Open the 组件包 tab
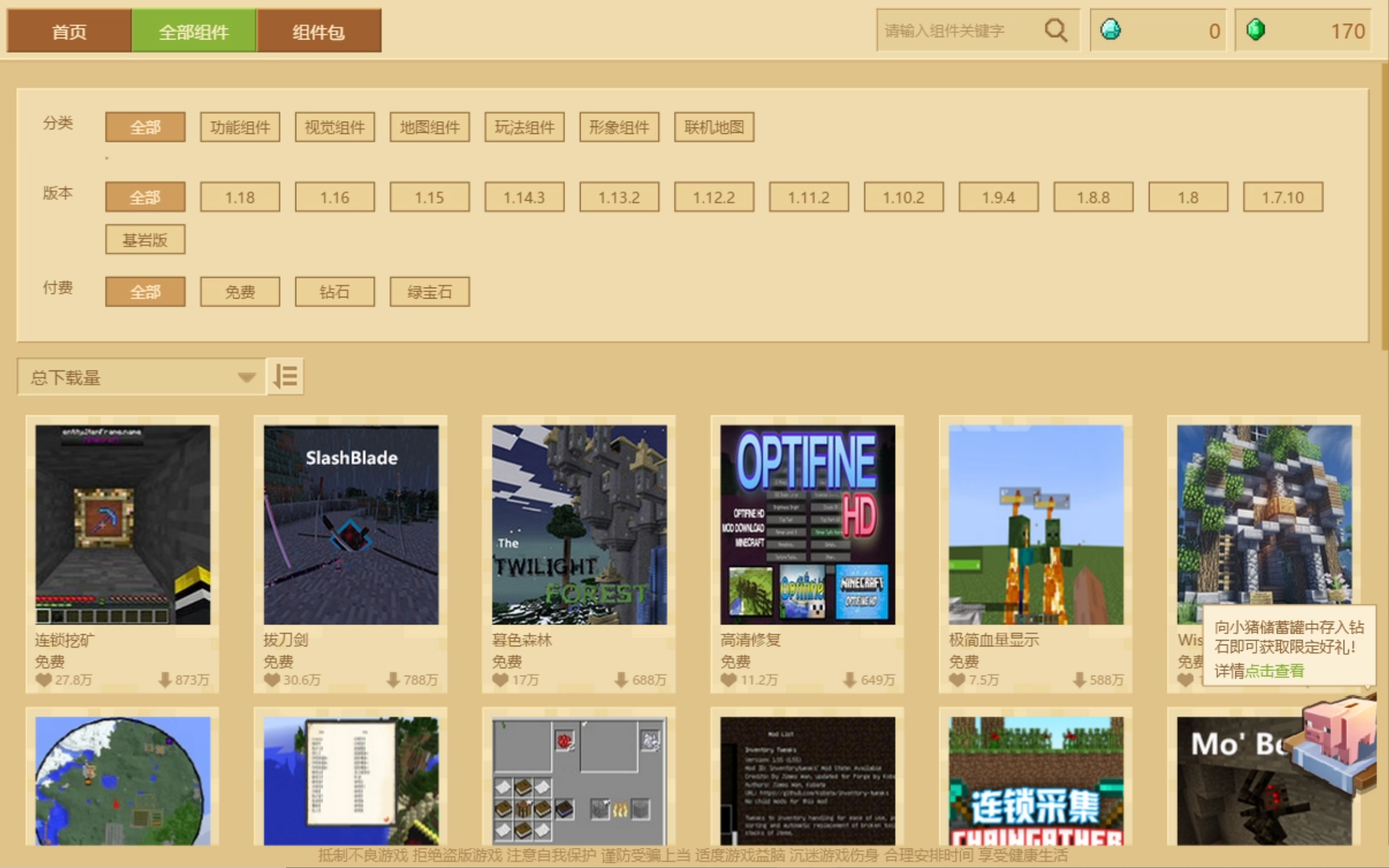The height and width of the screenshot is (868, 1389). pyautogui.click(x=319, y=30)
